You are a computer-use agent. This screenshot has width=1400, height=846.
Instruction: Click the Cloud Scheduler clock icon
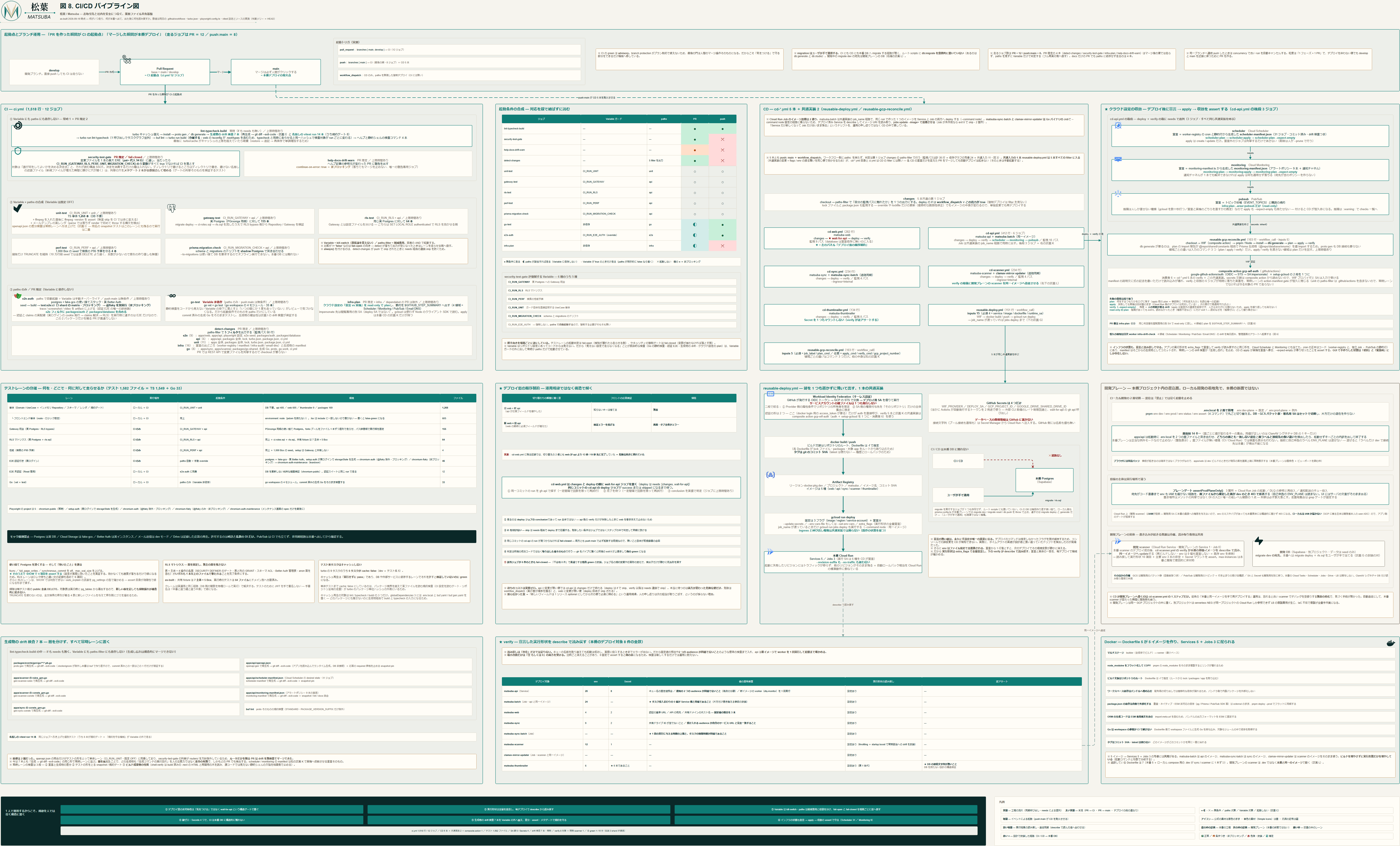(x=1118, y=126)
